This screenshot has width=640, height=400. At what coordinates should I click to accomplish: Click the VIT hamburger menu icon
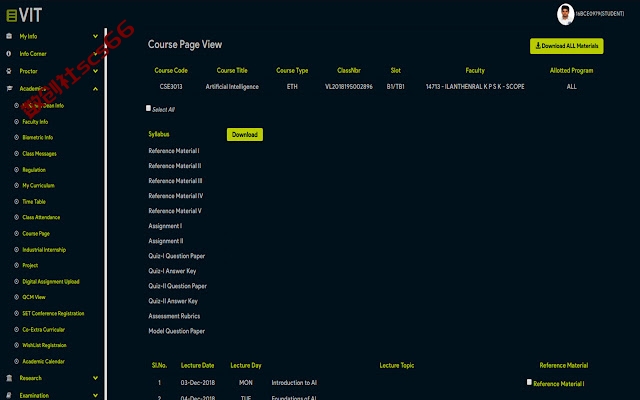tap(11, 16)
